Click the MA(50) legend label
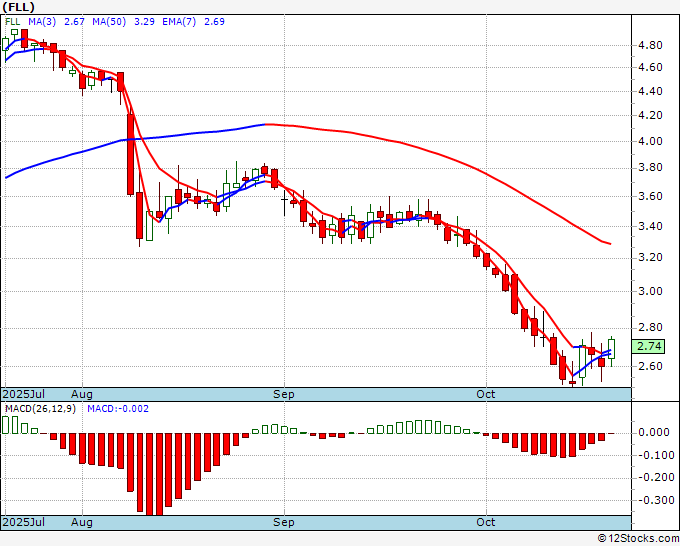The width and height of the screenshot is (680, 546). pos(109,22)
